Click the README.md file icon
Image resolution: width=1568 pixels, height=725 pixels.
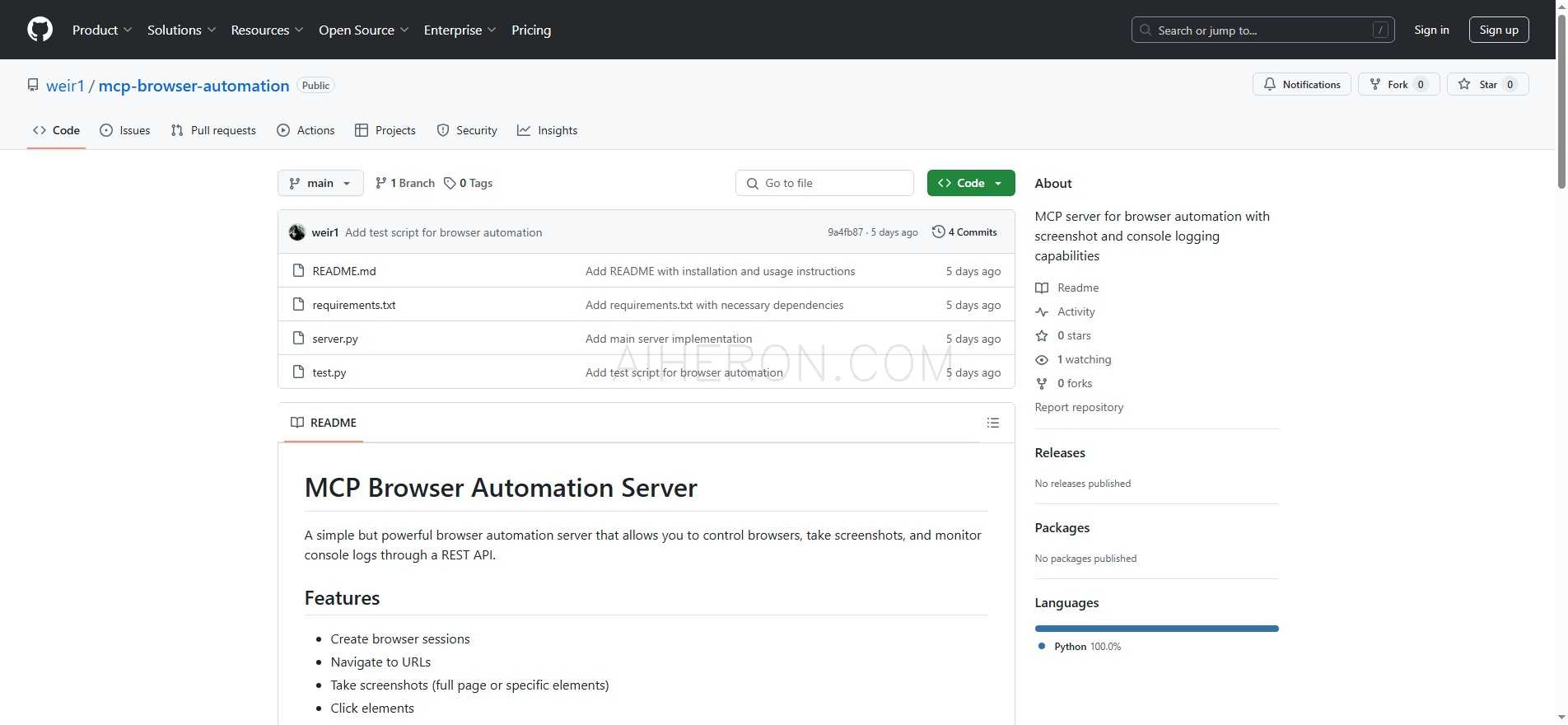click(x=298, y=270)
